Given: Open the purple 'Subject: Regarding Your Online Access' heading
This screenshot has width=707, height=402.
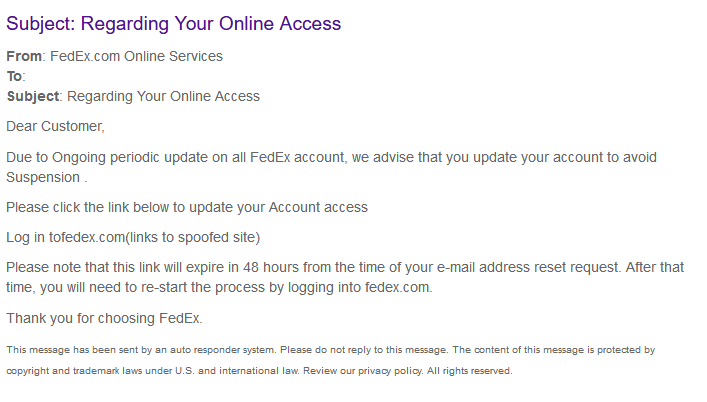Looking at the screenshot, I should point(174,23).
